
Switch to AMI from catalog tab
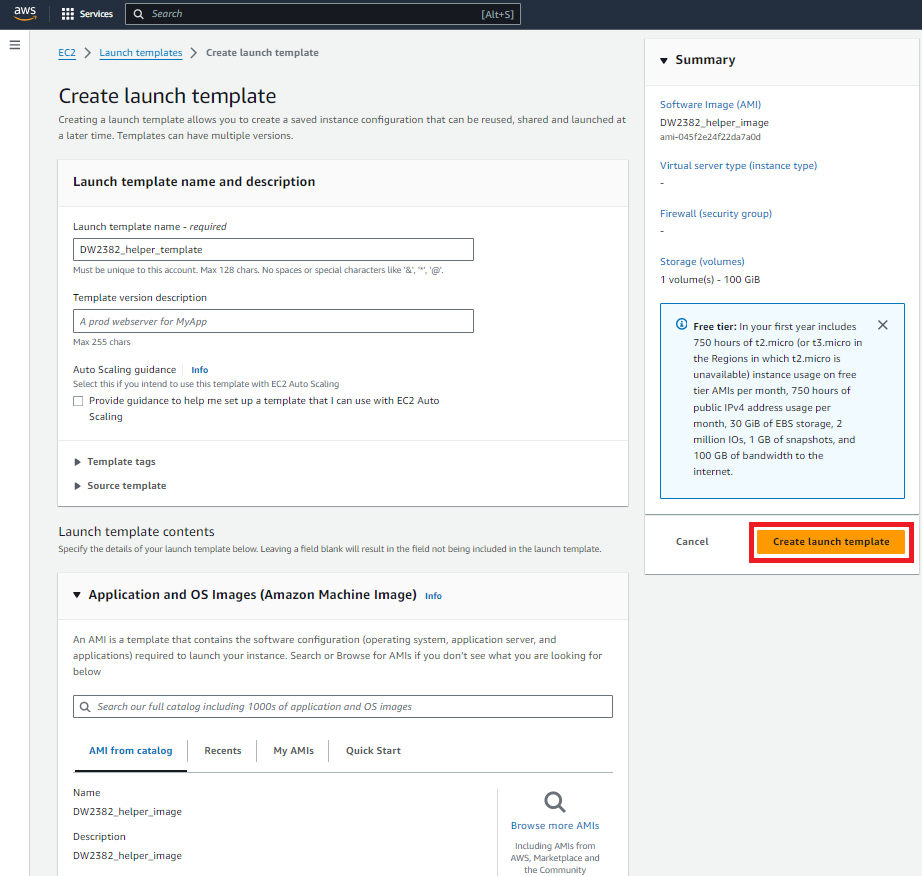pos(131,751)
